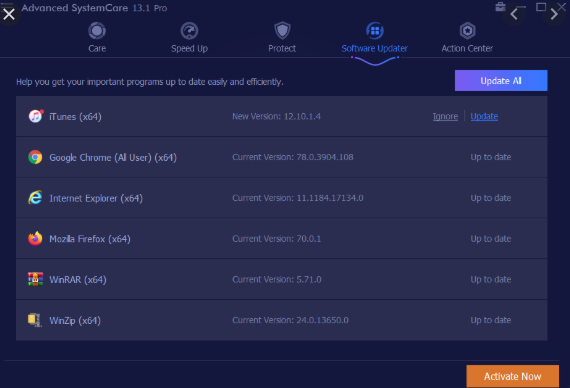
Task: Open the Action Center hexagon icon
Action: click(467, 31)
